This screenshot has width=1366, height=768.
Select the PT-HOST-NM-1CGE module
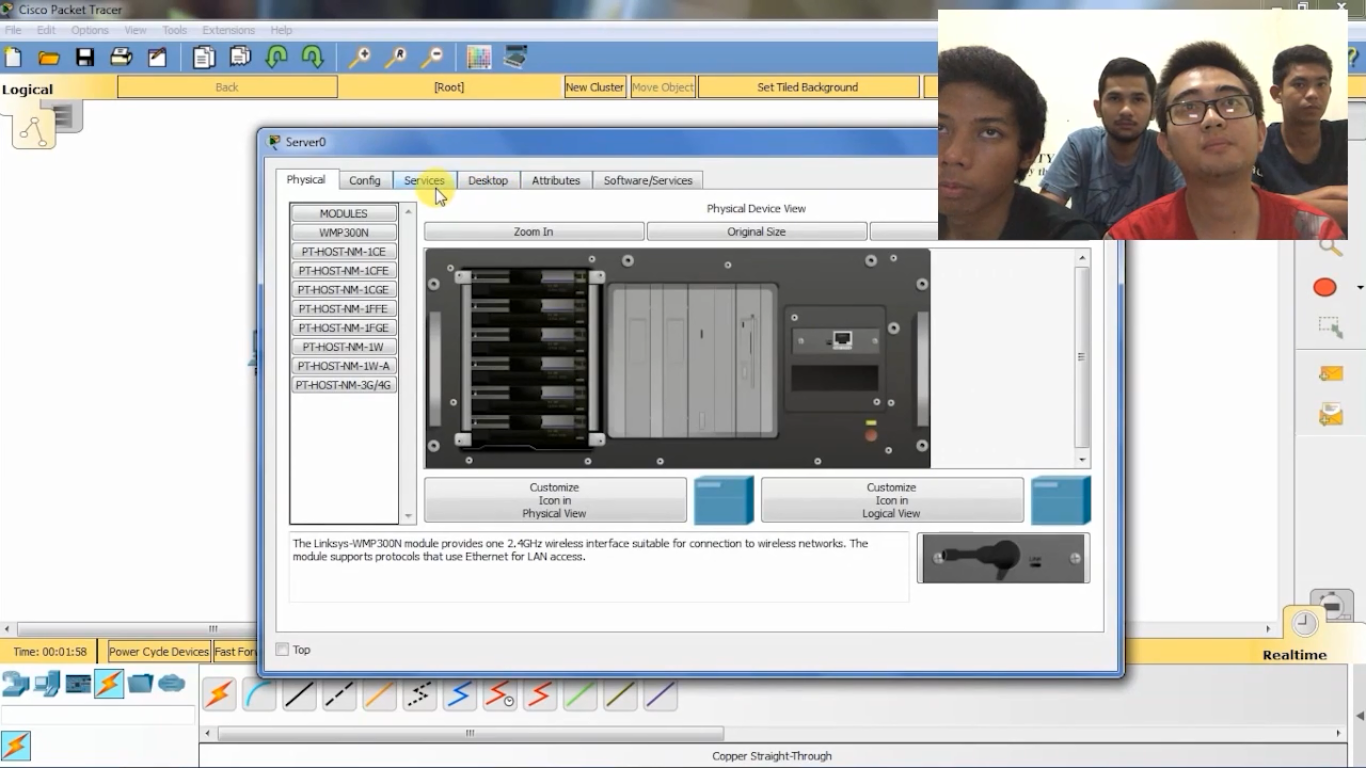[x=344, y=290]
